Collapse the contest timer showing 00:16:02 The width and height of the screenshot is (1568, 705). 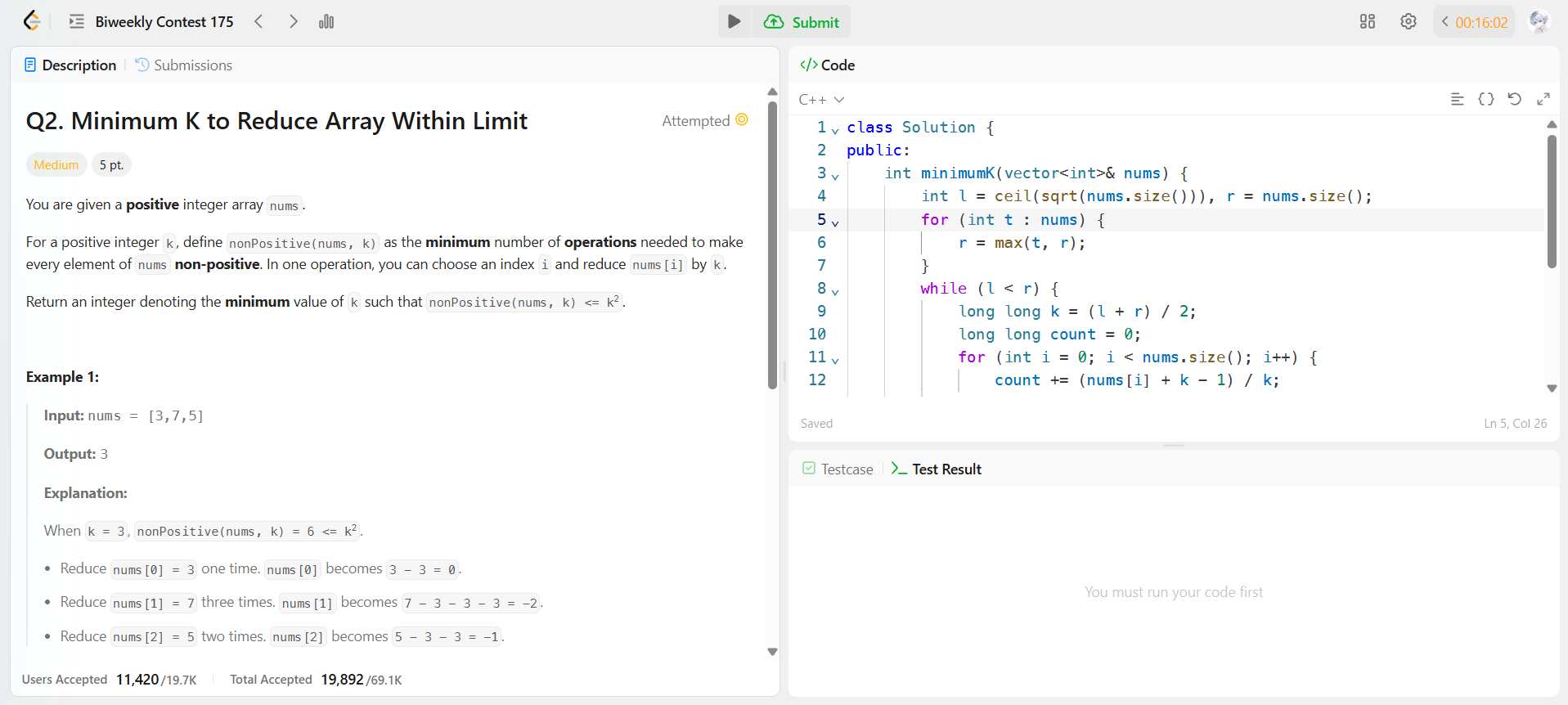[x=1445, y=22]
